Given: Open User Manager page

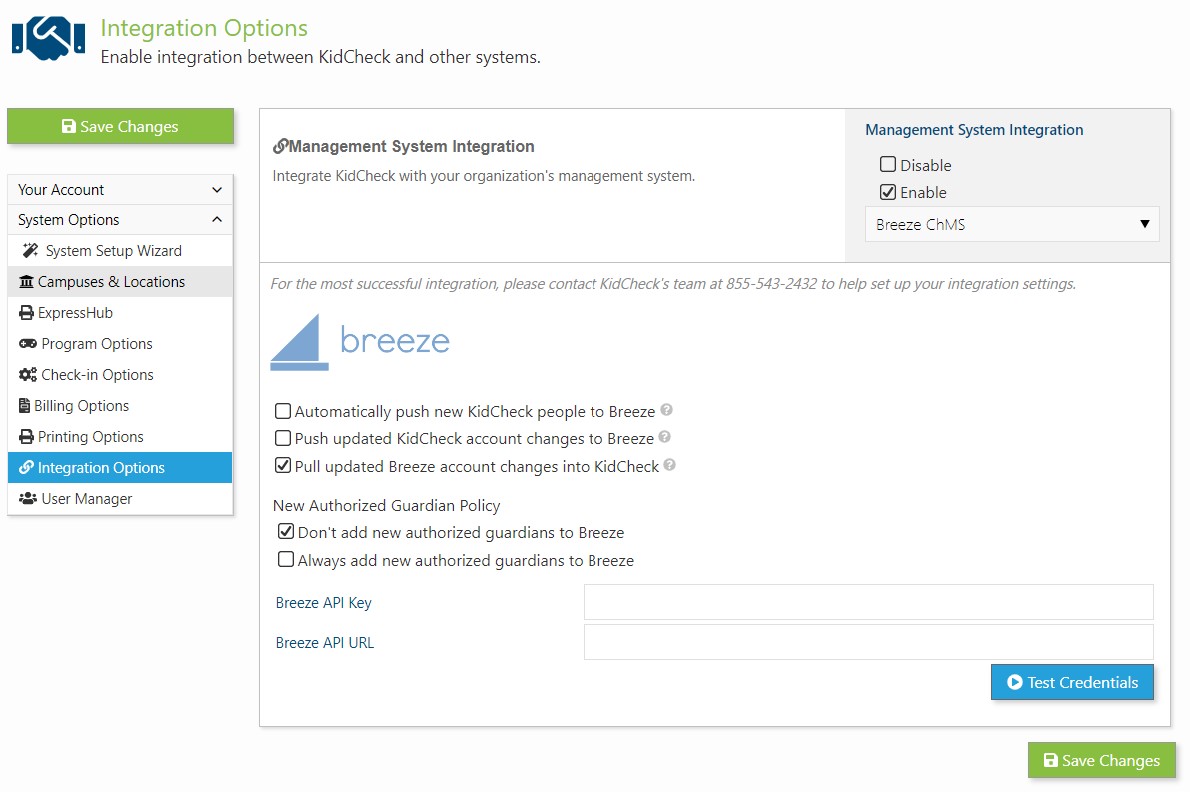Looking at the screenshot, I should click(120, 498).
